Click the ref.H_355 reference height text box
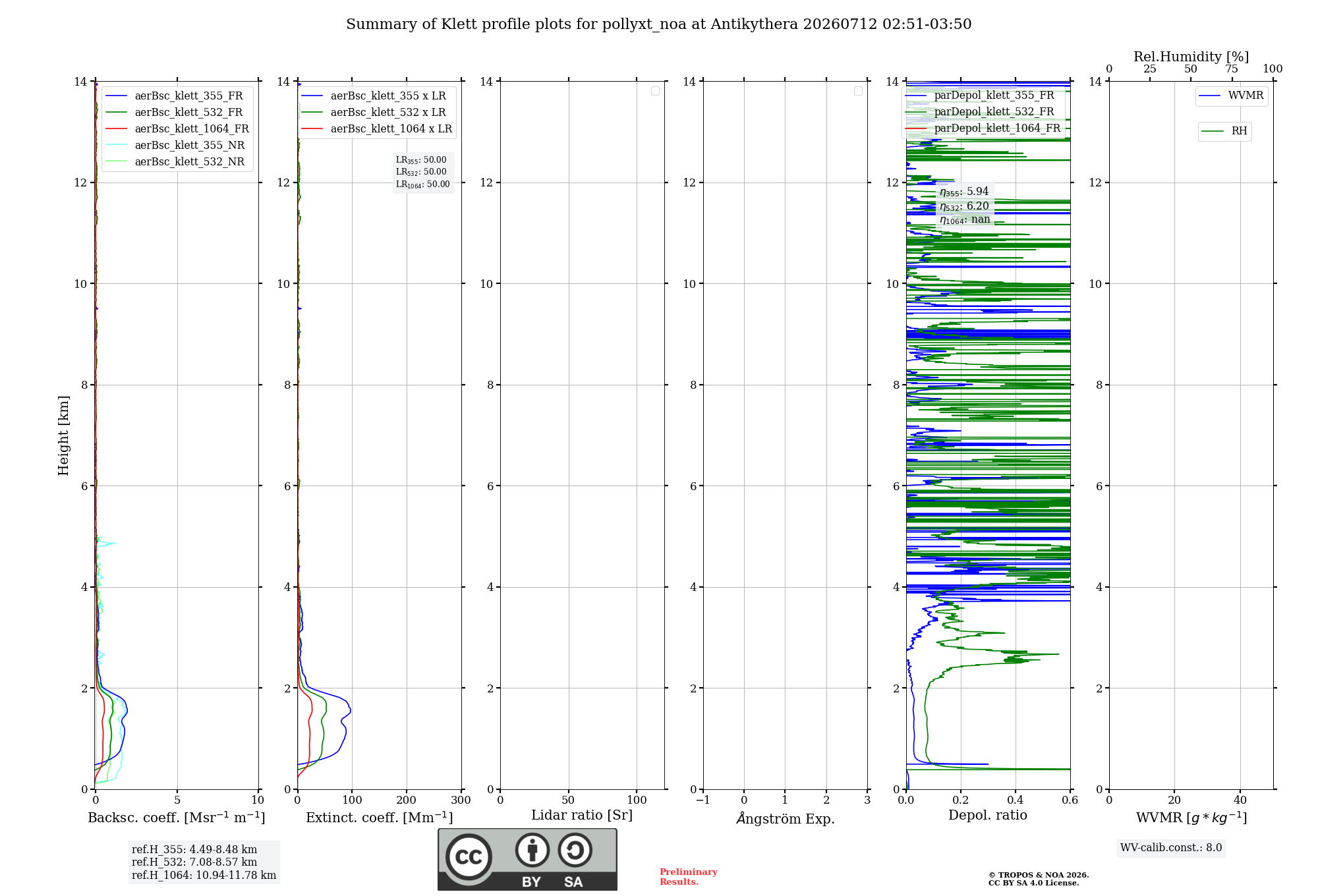Viewport: 1318px width, 896px height. pos(204,862)
